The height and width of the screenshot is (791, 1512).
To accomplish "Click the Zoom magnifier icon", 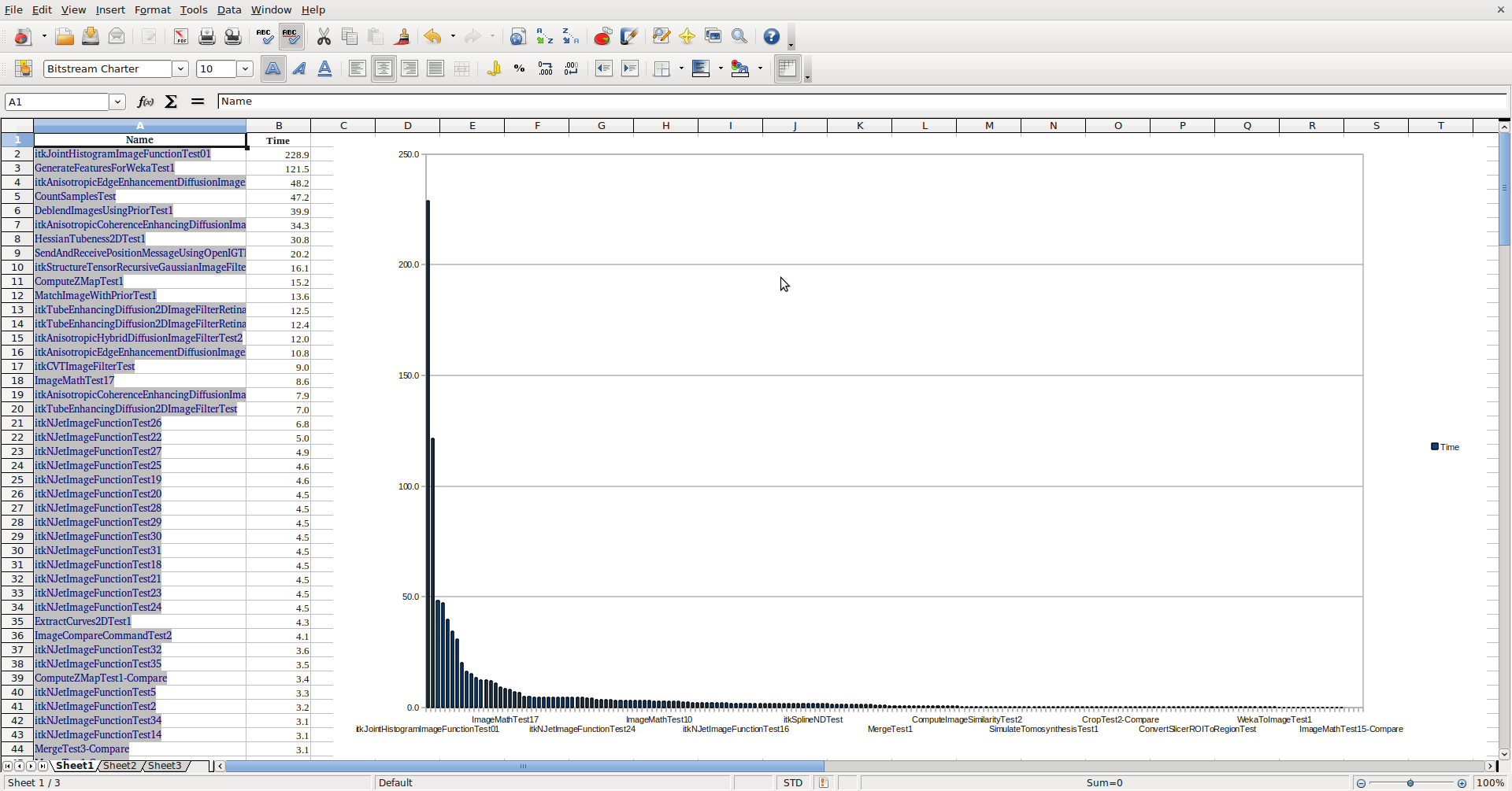I will point(739,36).
